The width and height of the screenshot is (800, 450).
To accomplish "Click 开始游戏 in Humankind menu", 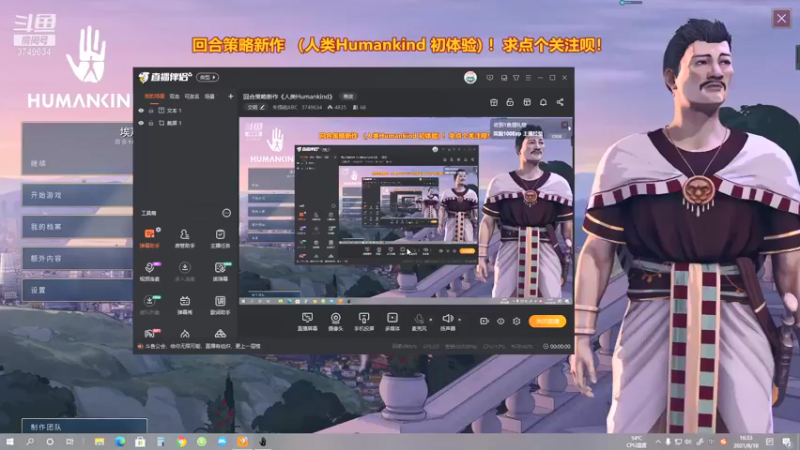I will click(x=78, y=195).
